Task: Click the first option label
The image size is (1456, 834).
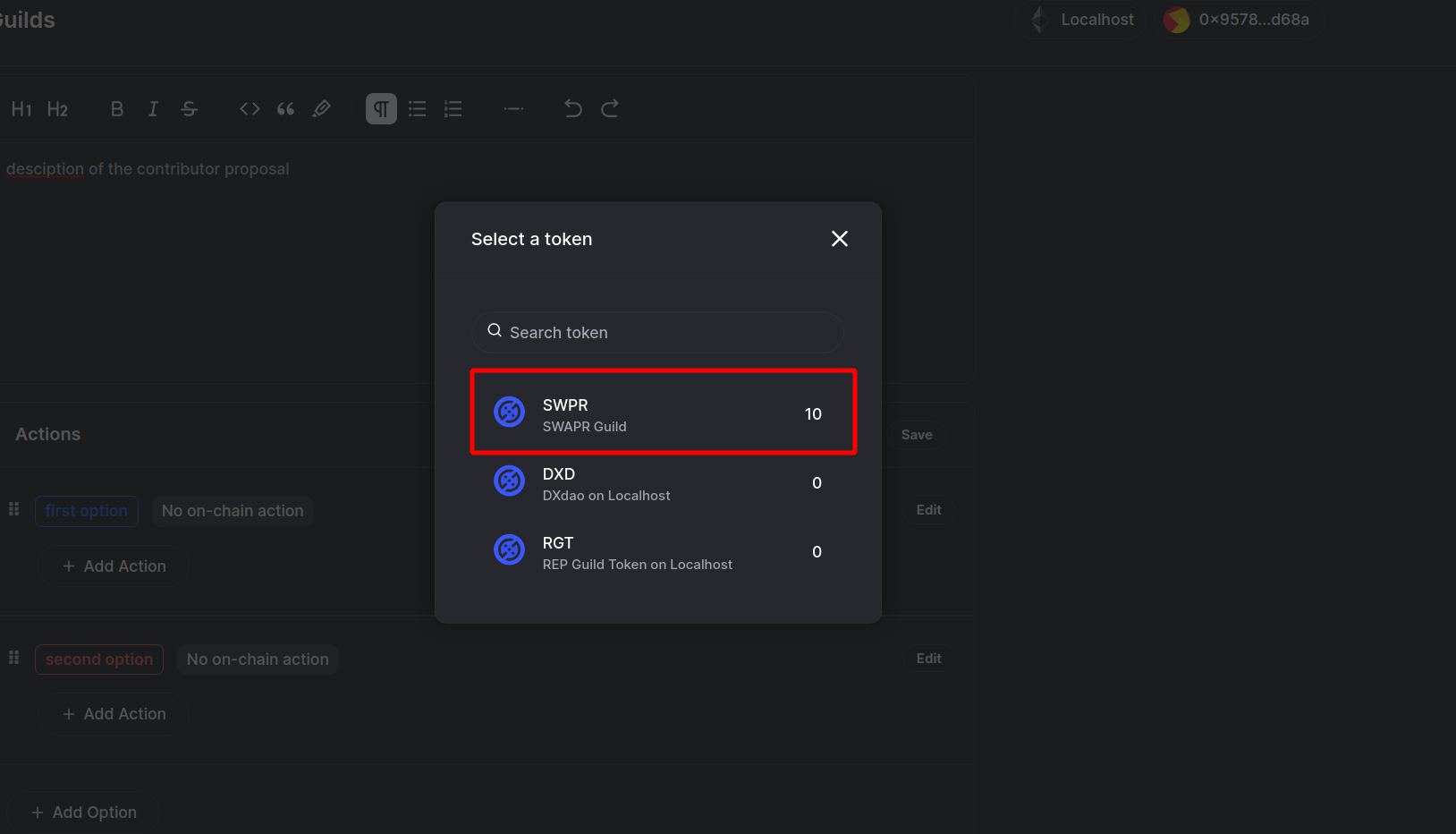Action: [87, 511]
